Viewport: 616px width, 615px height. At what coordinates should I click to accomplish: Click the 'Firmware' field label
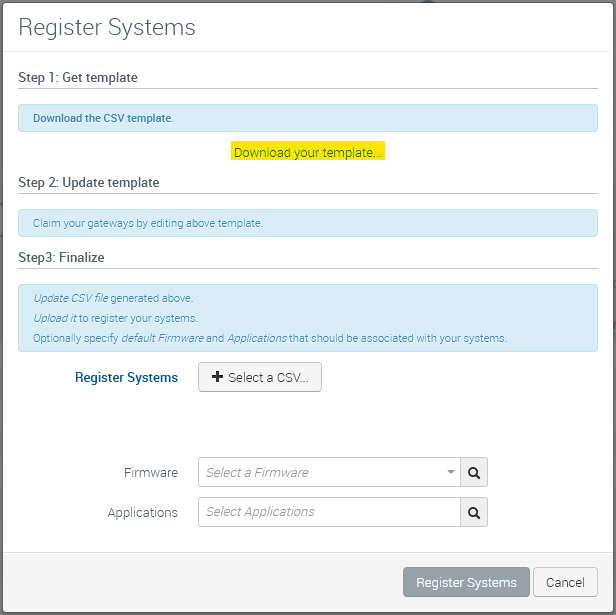coord(151,472)
